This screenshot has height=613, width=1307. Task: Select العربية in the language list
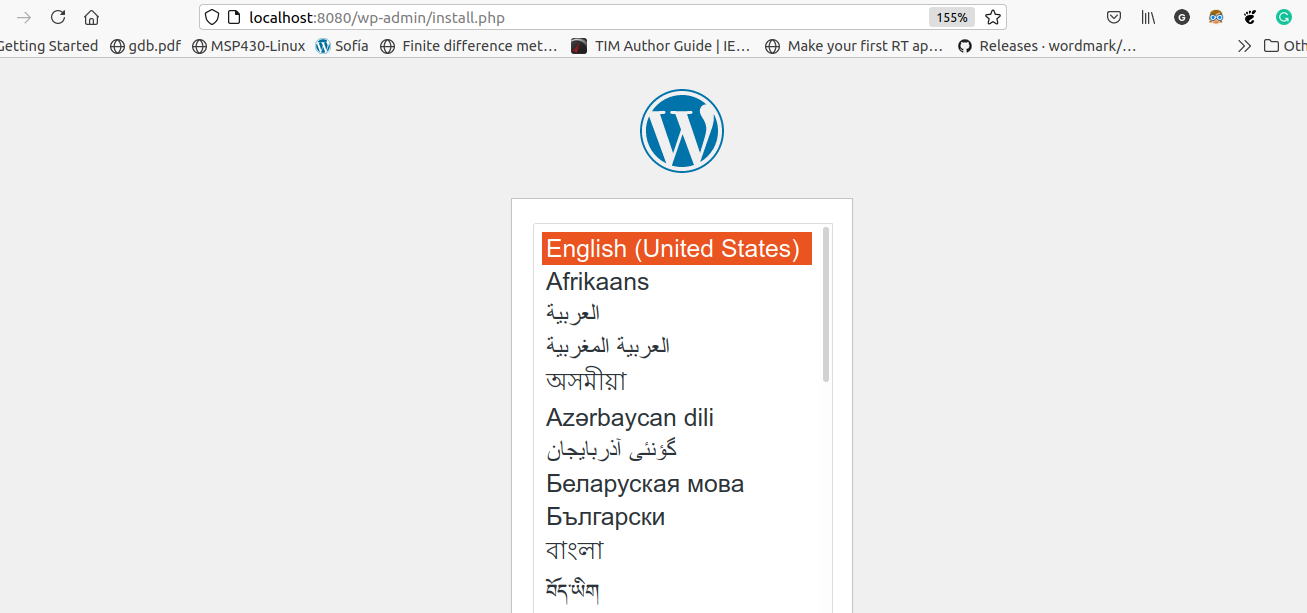(677, 313)
